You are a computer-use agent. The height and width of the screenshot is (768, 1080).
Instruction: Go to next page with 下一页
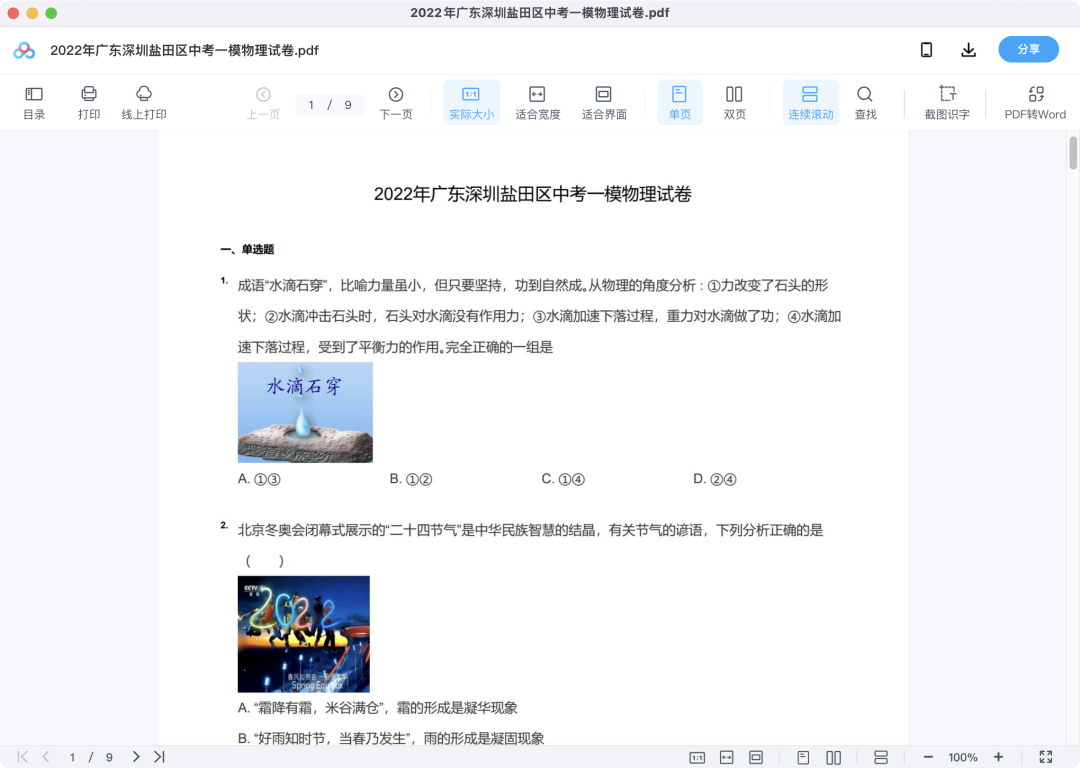point(396,103)
